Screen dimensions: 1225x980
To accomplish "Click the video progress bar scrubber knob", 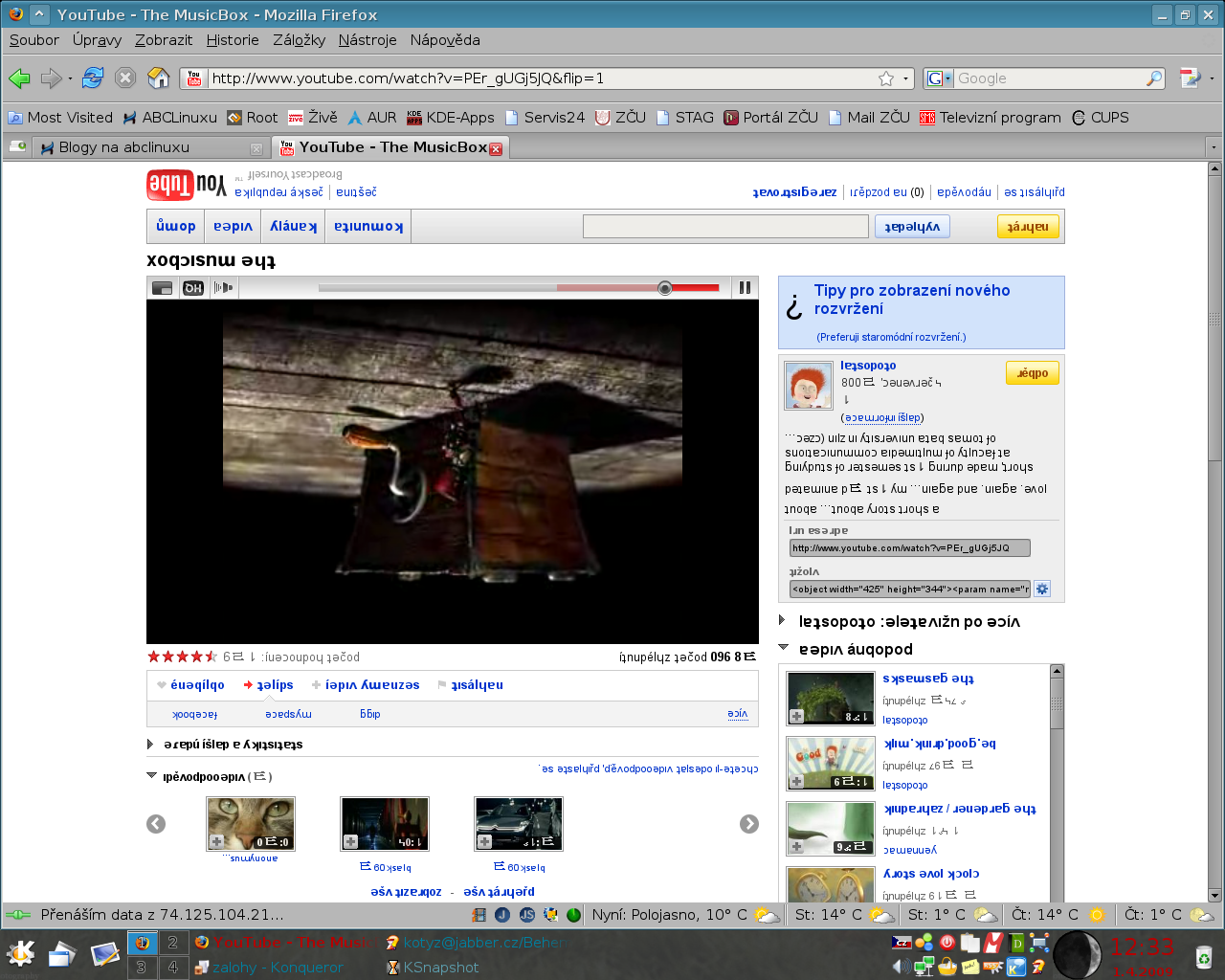I will tap(664, 287).
